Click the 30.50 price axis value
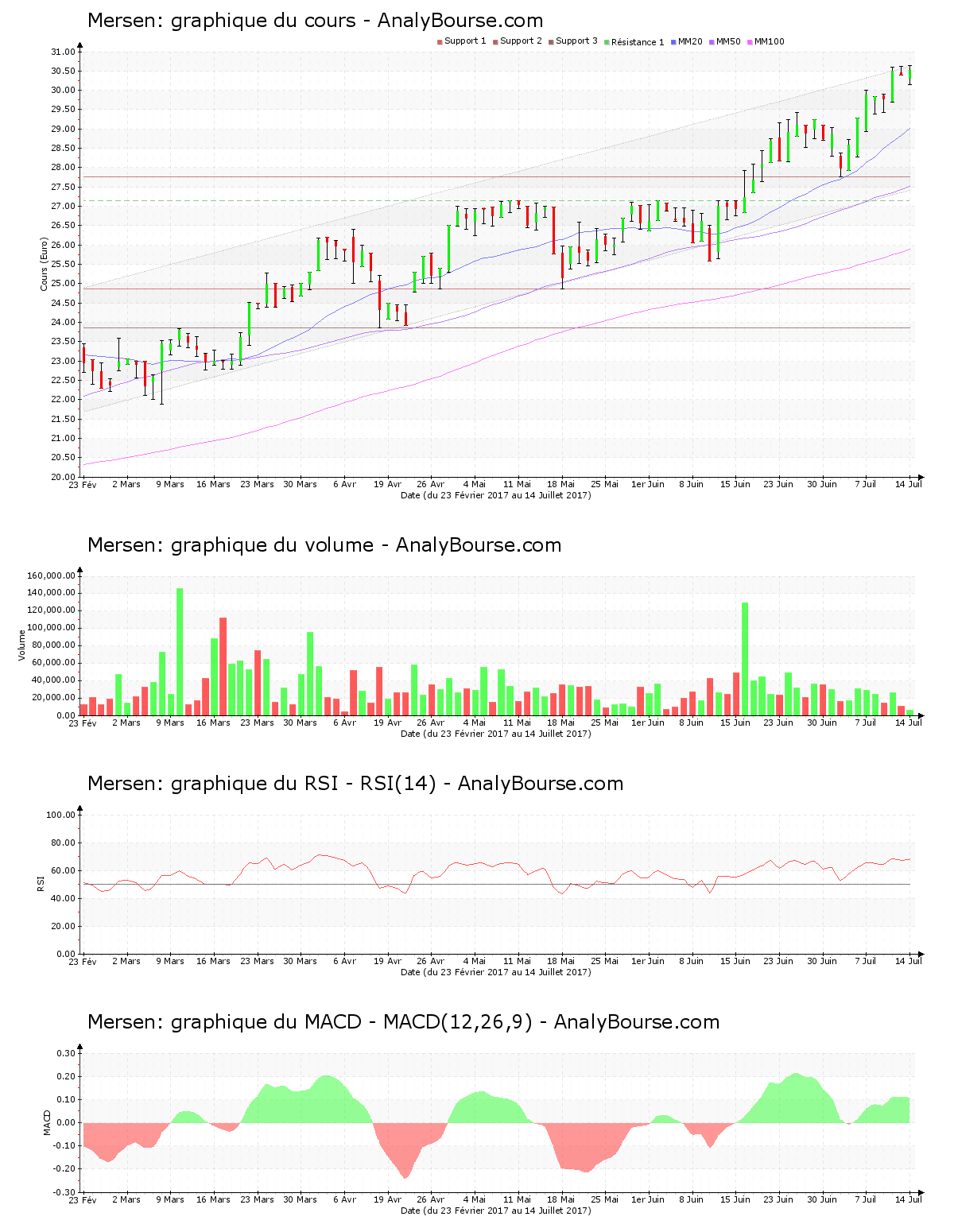Viewport: 954px width, 1232px height. coord(63,71)
